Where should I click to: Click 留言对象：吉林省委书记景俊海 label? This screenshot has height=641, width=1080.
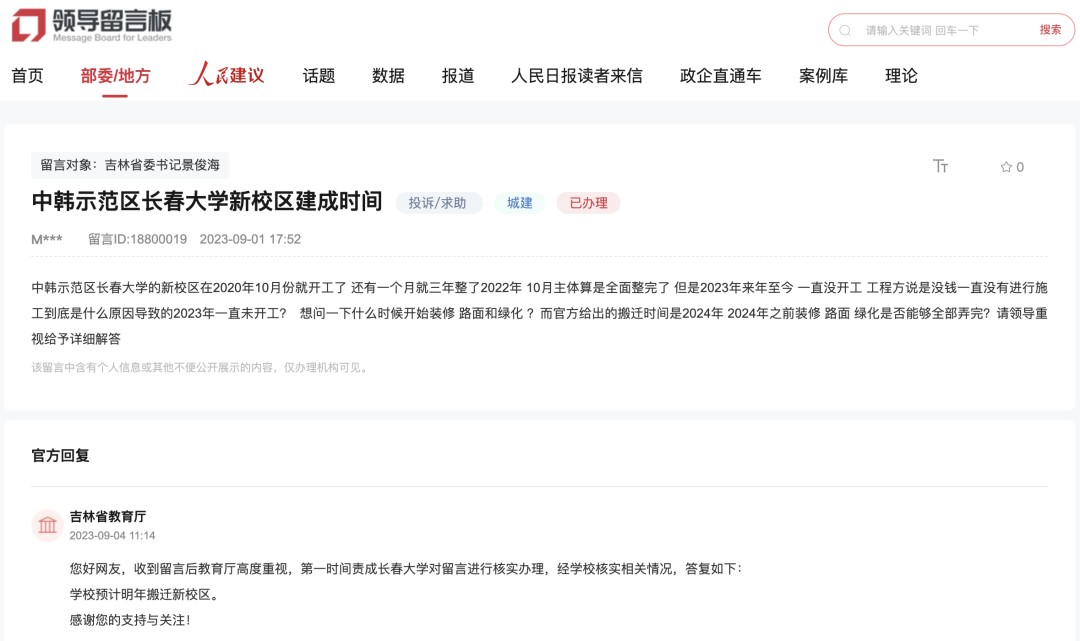pos(130,165)
